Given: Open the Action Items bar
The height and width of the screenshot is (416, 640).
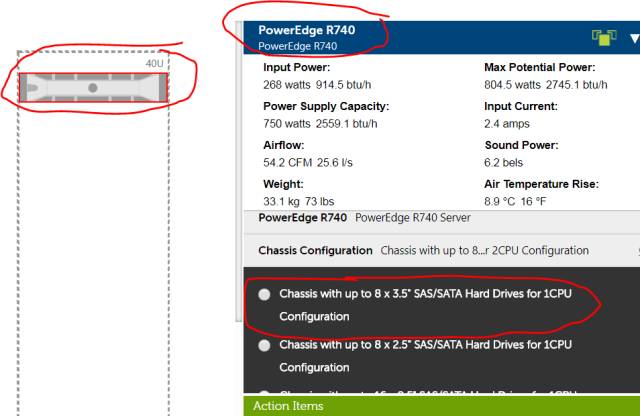Looking at the screenshot, I should [442, 406].
